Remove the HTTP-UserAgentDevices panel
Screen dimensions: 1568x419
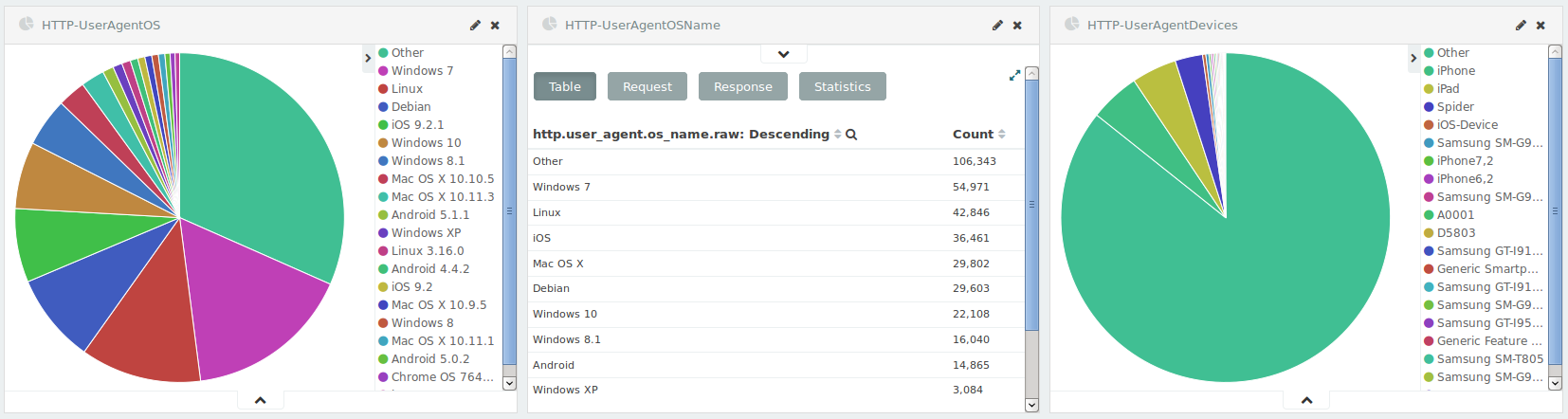tap(1541, 26)
